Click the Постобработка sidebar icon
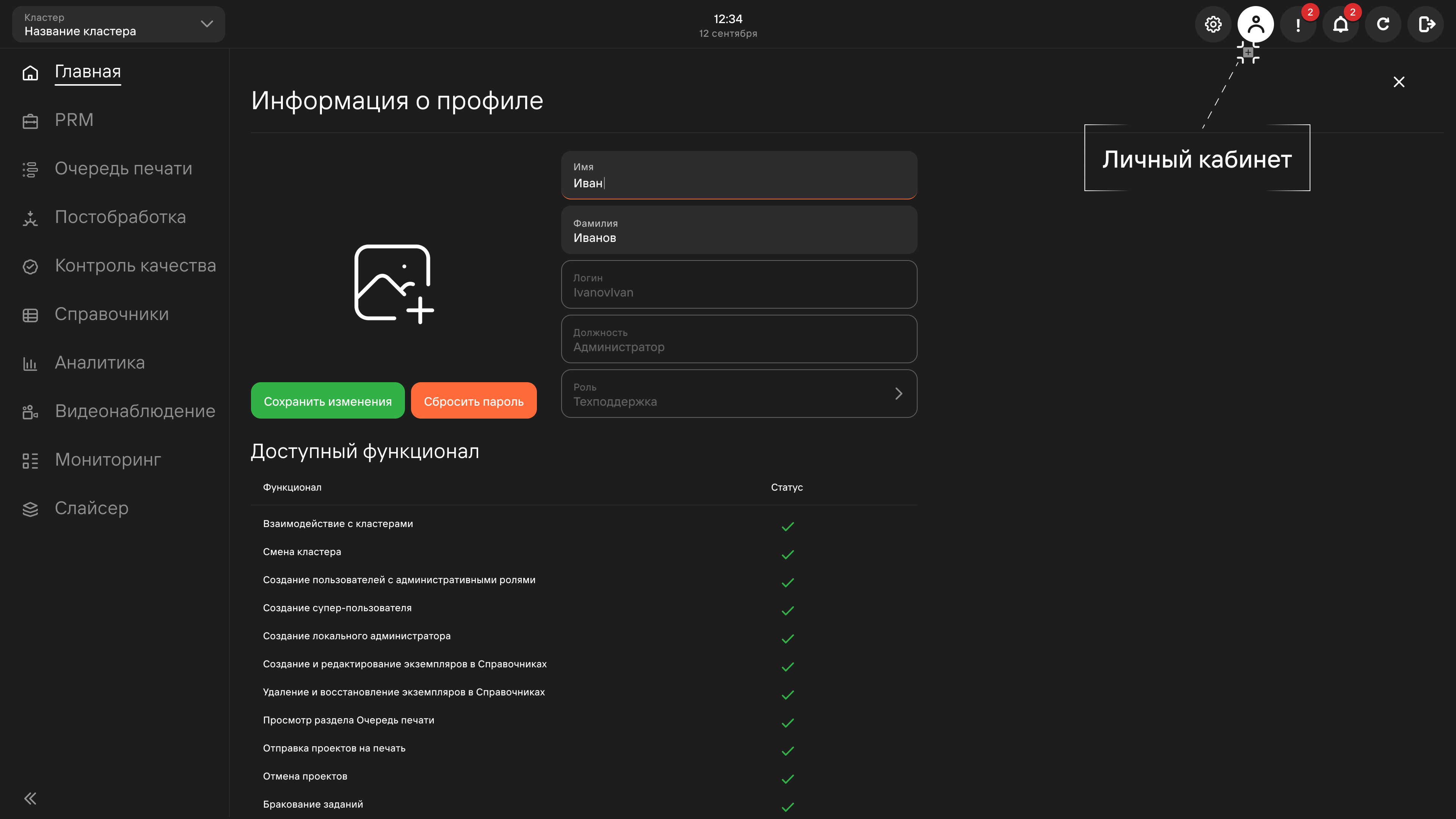This screenshot has width=1456, height=819. (30, 218)
